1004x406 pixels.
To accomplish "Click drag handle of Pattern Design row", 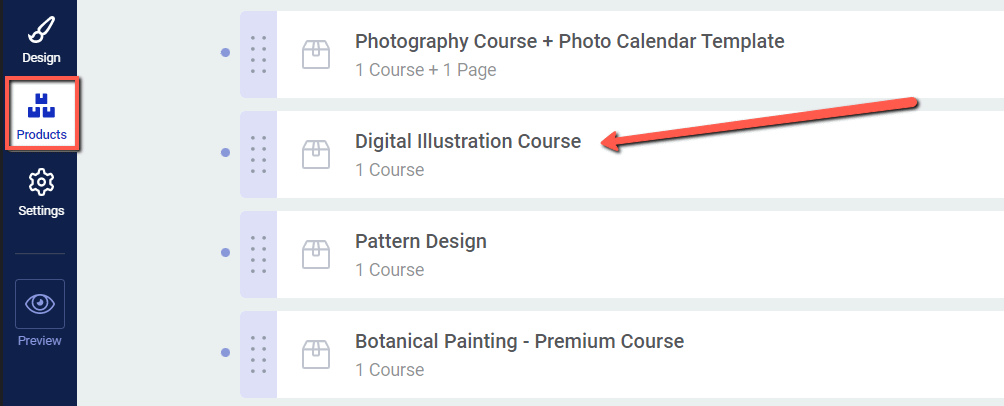I will (259, 254).
